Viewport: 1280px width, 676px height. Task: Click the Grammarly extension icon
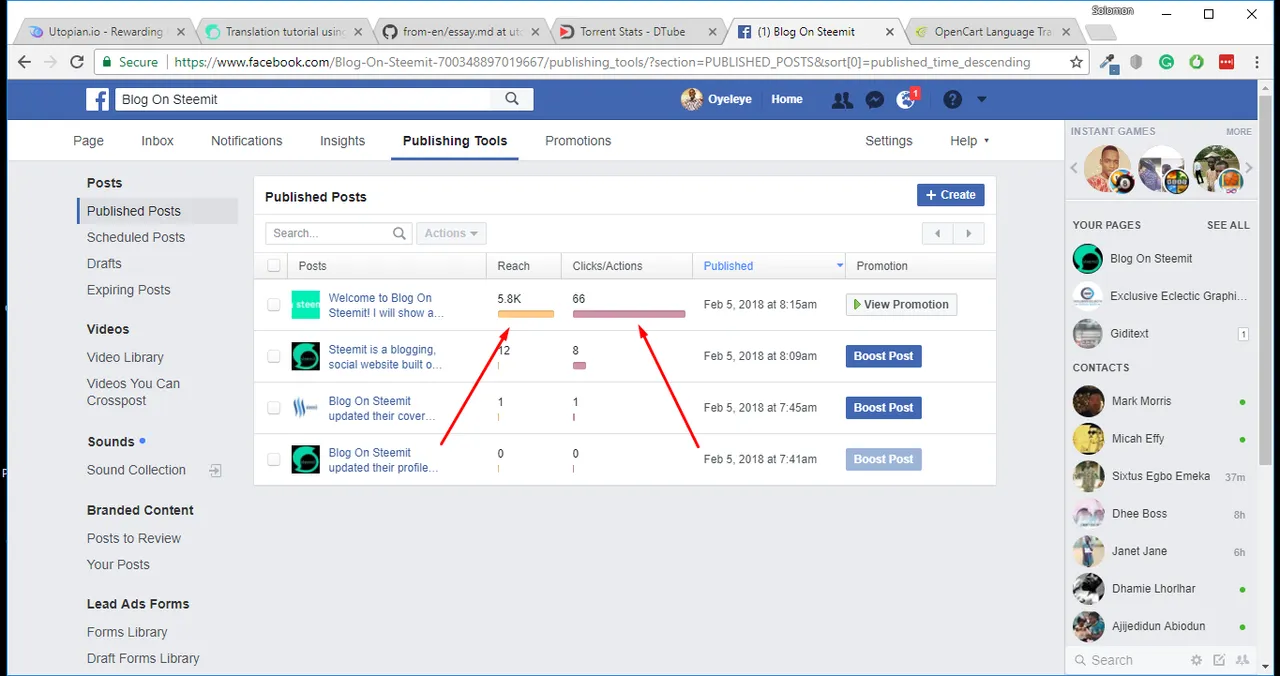(x=1166, y=62)
